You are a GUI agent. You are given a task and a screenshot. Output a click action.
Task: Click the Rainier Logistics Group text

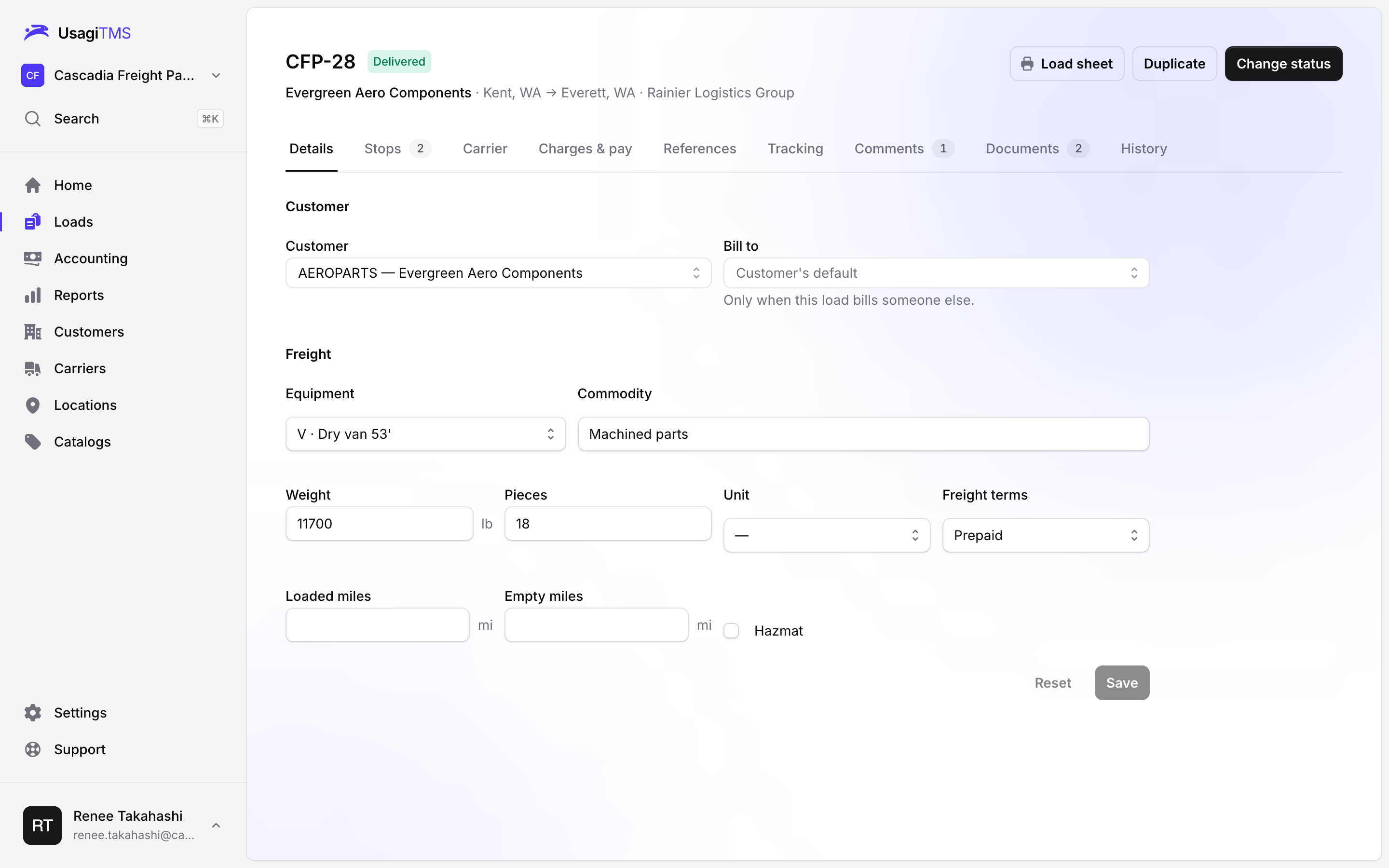pyautogui.click(x=721, y=93)
